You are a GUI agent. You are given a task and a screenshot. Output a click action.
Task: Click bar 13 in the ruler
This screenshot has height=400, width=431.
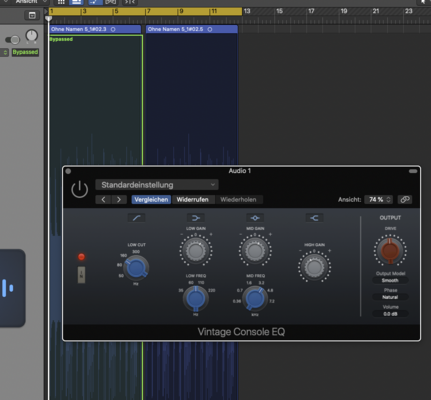(247, 11)
